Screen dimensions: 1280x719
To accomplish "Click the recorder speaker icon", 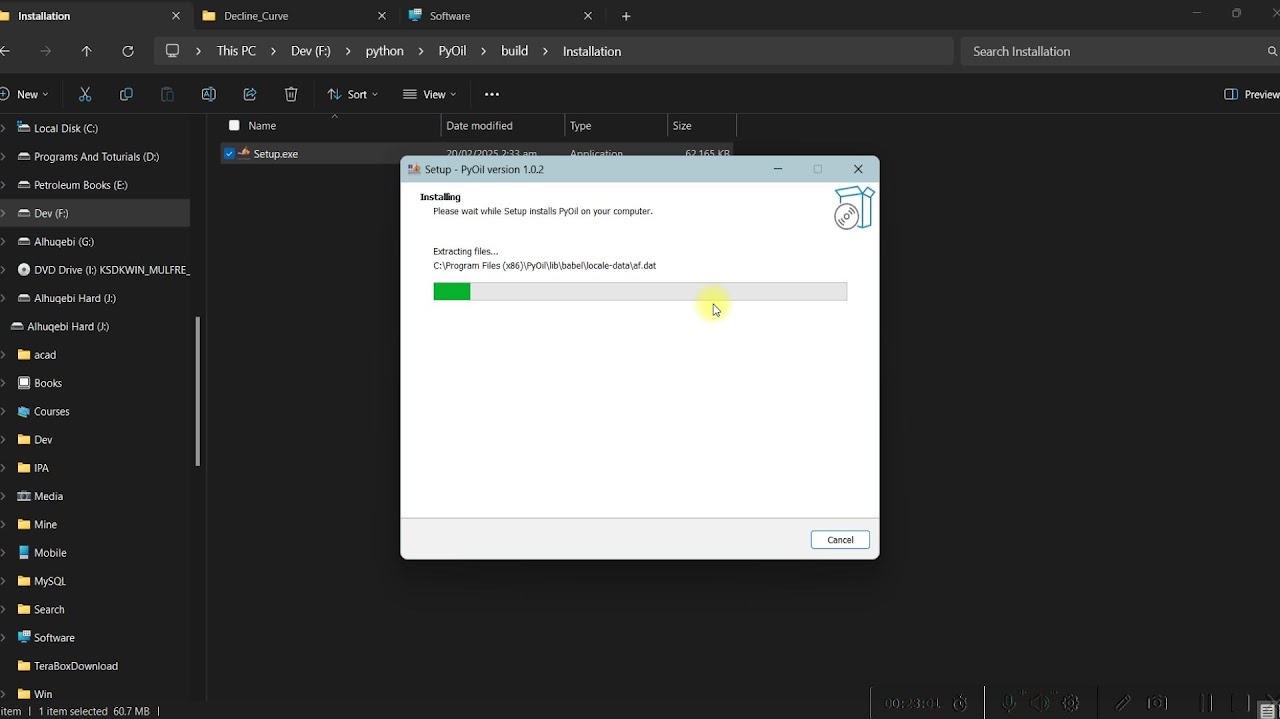I will click(1039, 703).
